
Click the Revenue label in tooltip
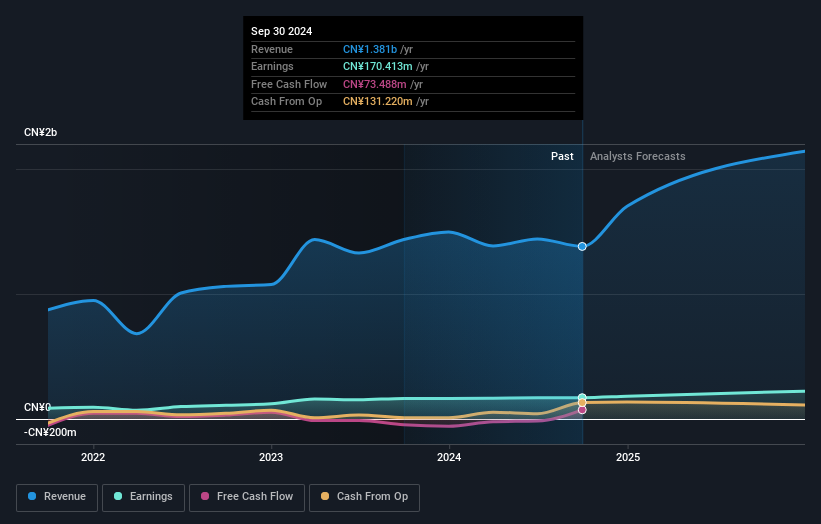coord(272,49)
